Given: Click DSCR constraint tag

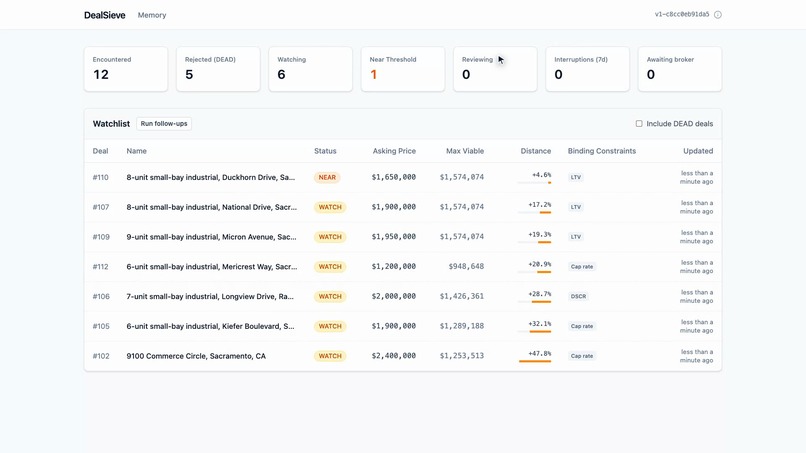Looking at the screenshot, I should [x=578, y=297].
